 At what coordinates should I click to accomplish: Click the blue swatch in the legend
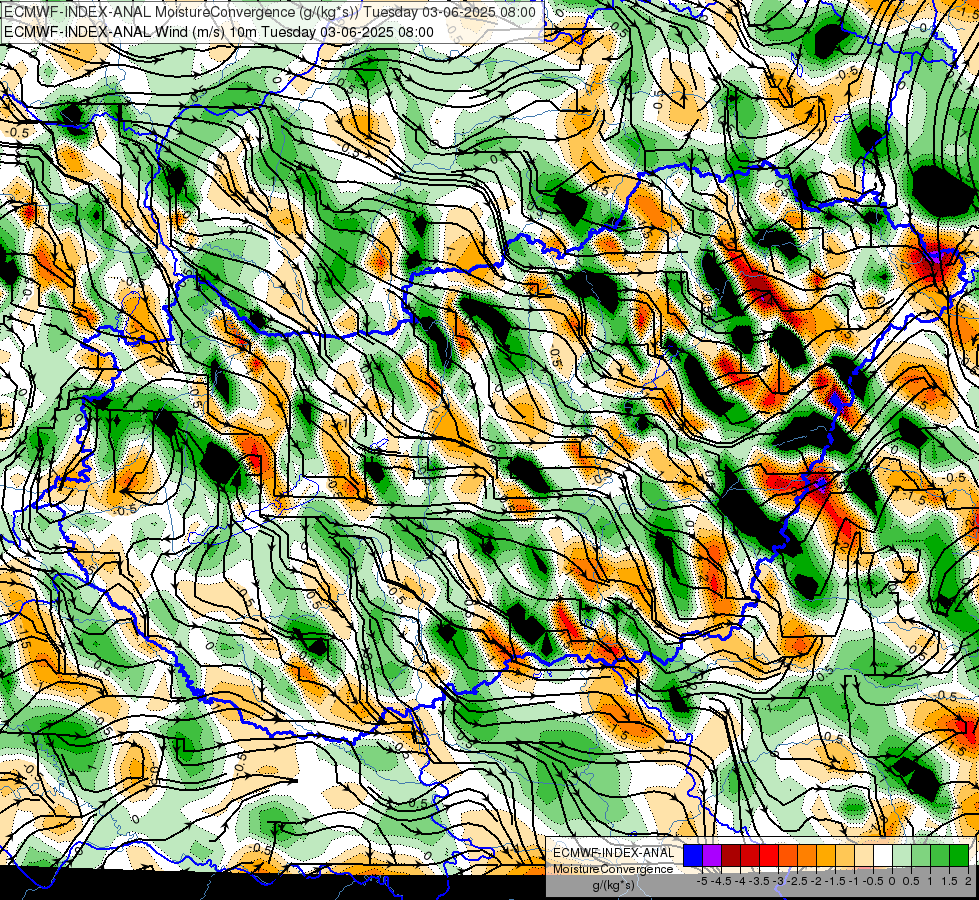[693, 855]
